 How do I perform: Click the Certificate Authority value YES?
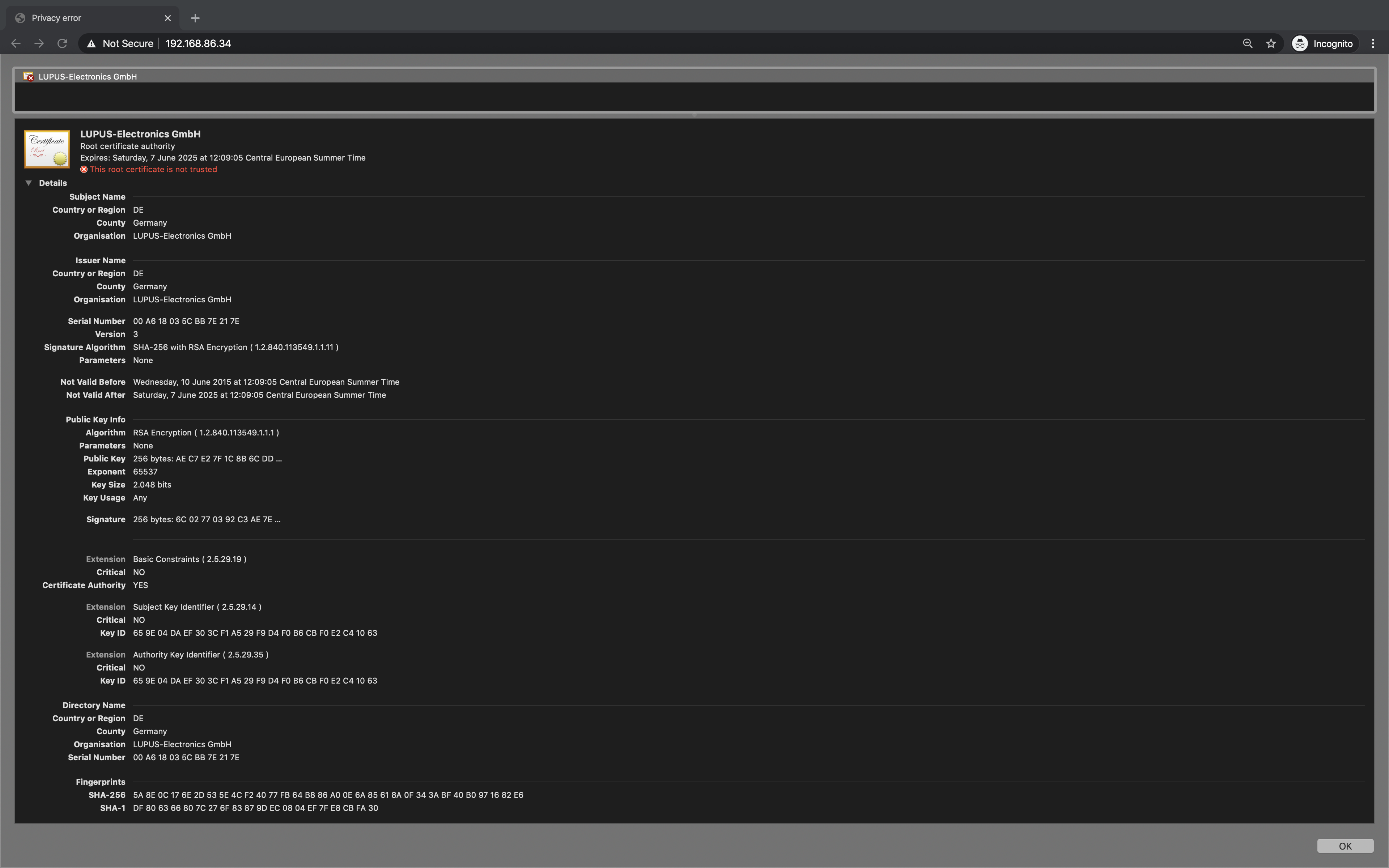pos(140,586)
